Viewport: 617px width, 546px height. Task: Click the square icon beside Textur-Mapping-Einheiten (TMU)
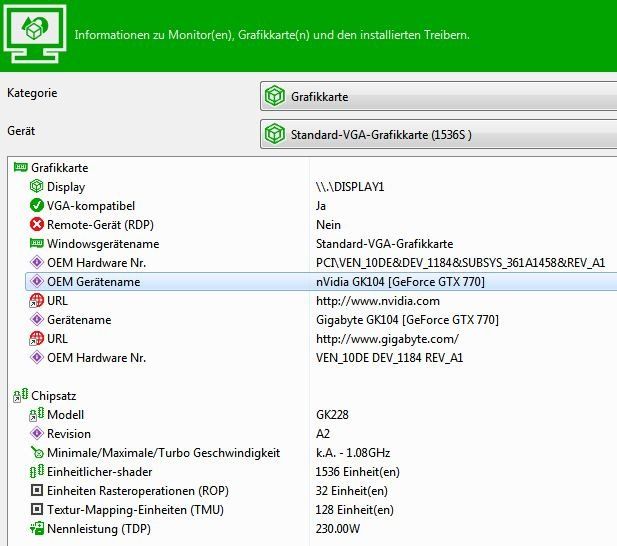click(37, 509)
